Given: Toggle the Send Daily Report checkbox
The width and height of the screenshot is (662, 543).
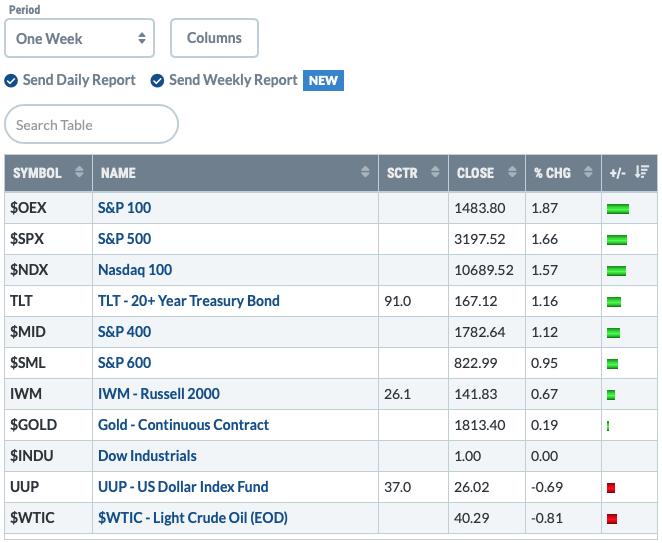Looking at the screenshot, I should click(11, 80).
